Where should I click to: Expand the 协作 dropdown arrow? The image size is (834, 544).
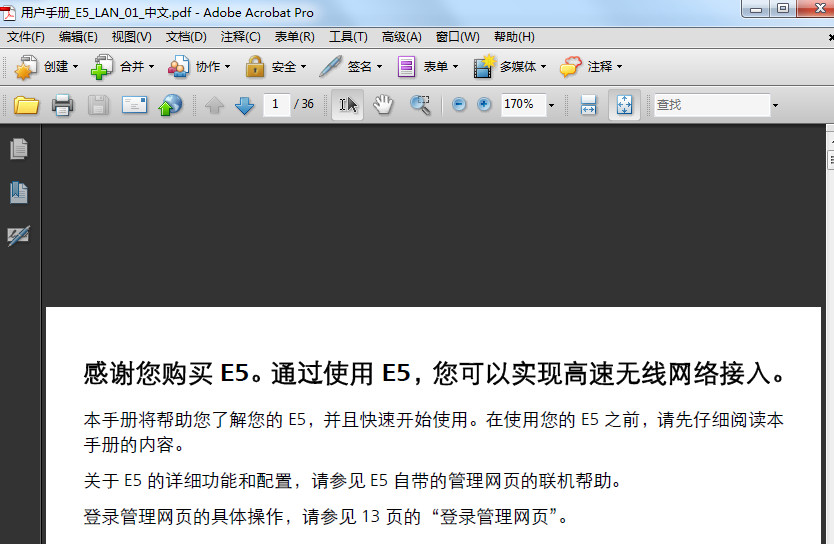227,67
